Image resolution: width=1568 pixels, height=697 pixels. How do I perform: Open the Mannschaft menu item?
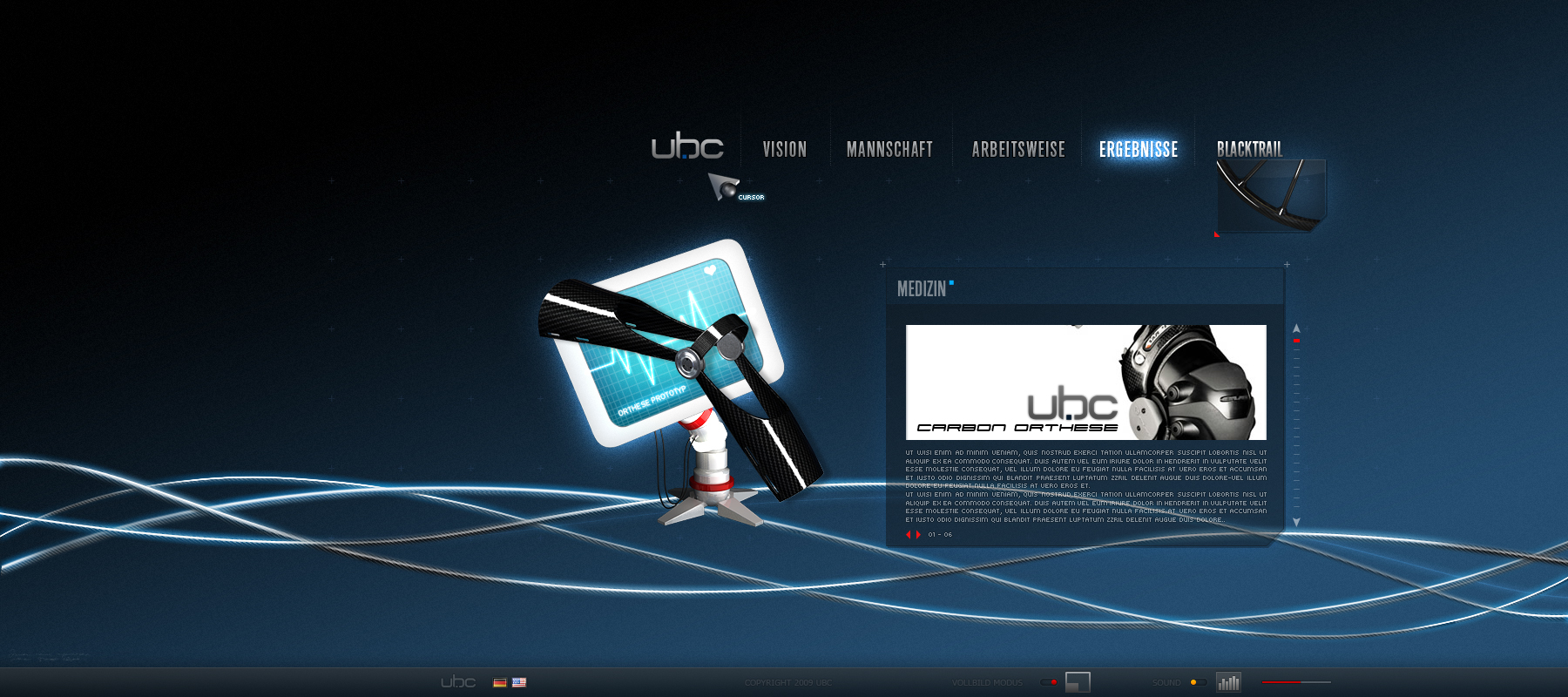889,150
